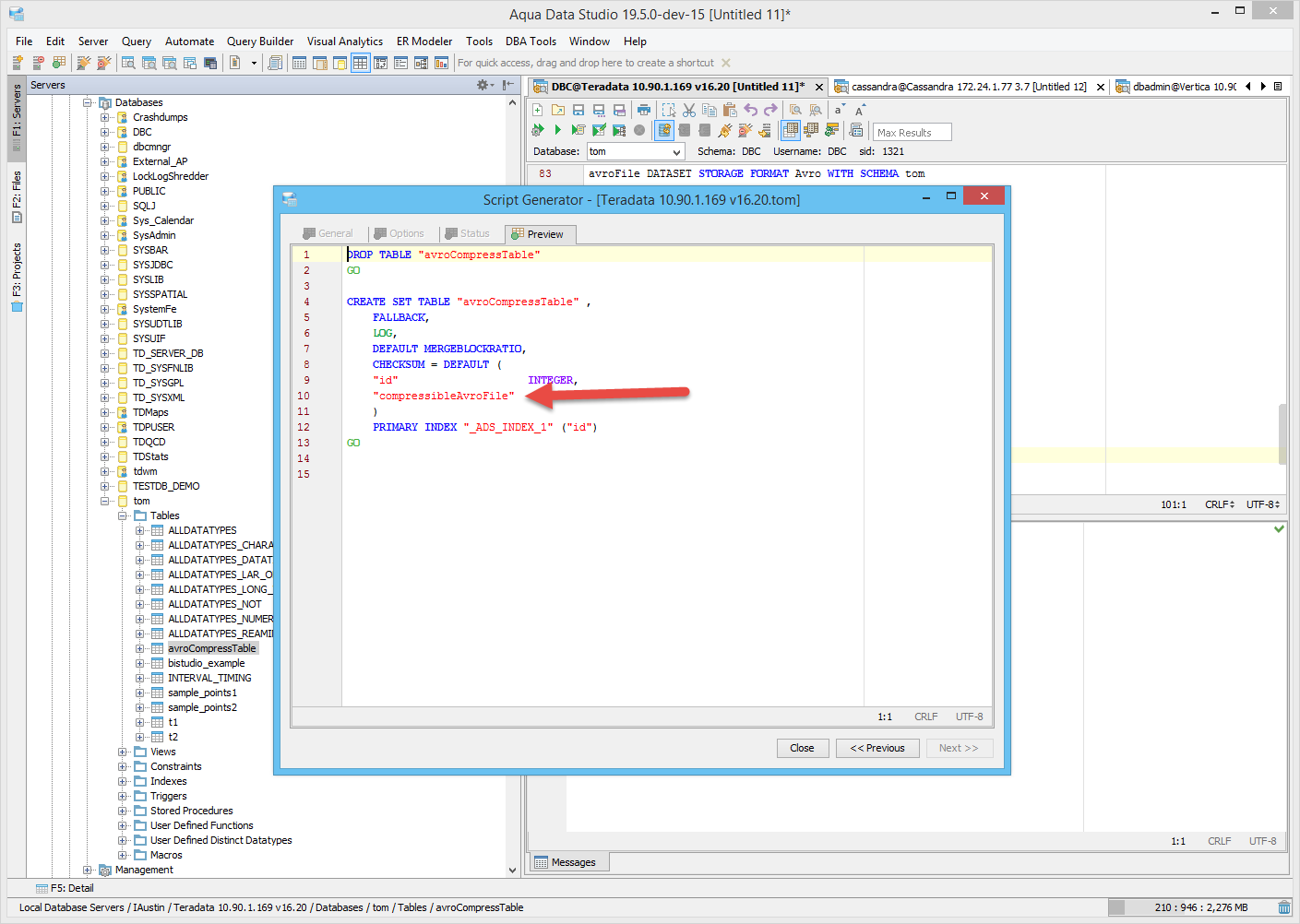The width and height of the screenshot is (1300, 924).
Task: Click the query editor vertical scrollbar thumb
Action: coord(1282,433)
